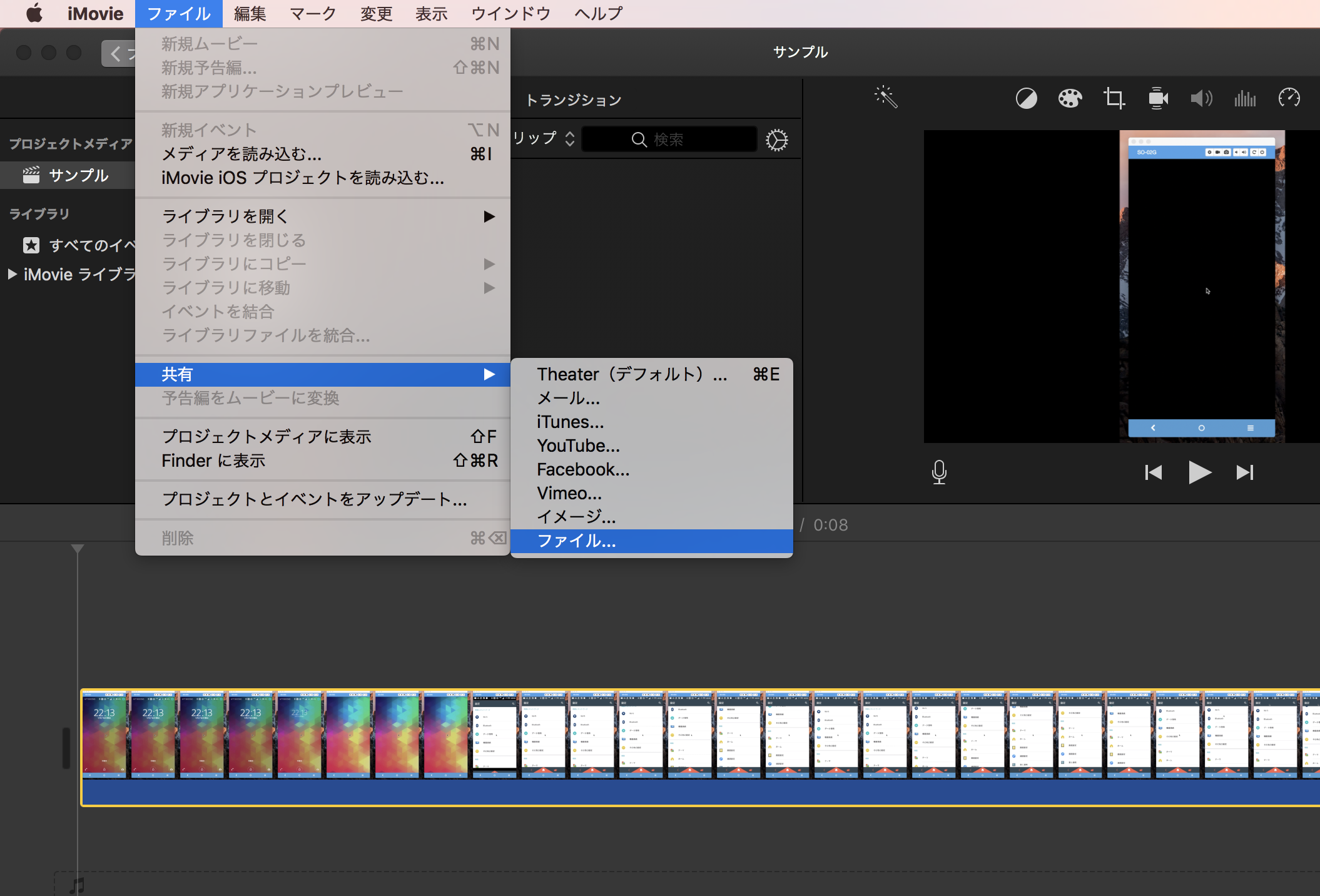Skip back to the previous clip

tap(1153, 472)
